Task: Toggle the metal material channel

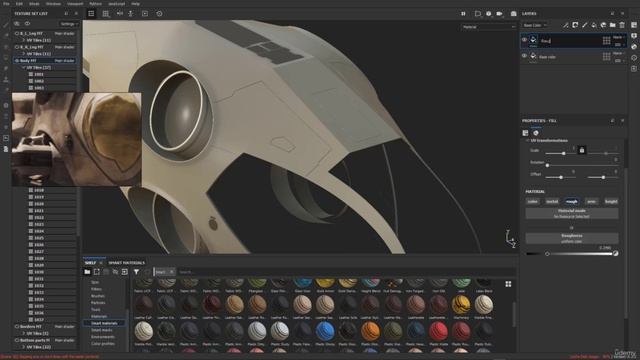Action: click(x=552, y=202)
